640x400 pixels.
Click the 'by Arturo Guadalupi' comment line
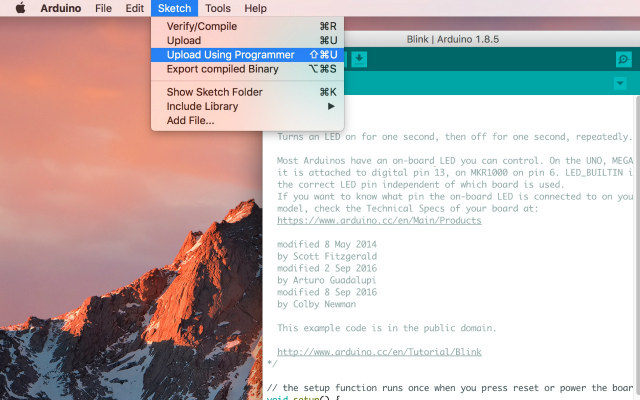(327, 280)
